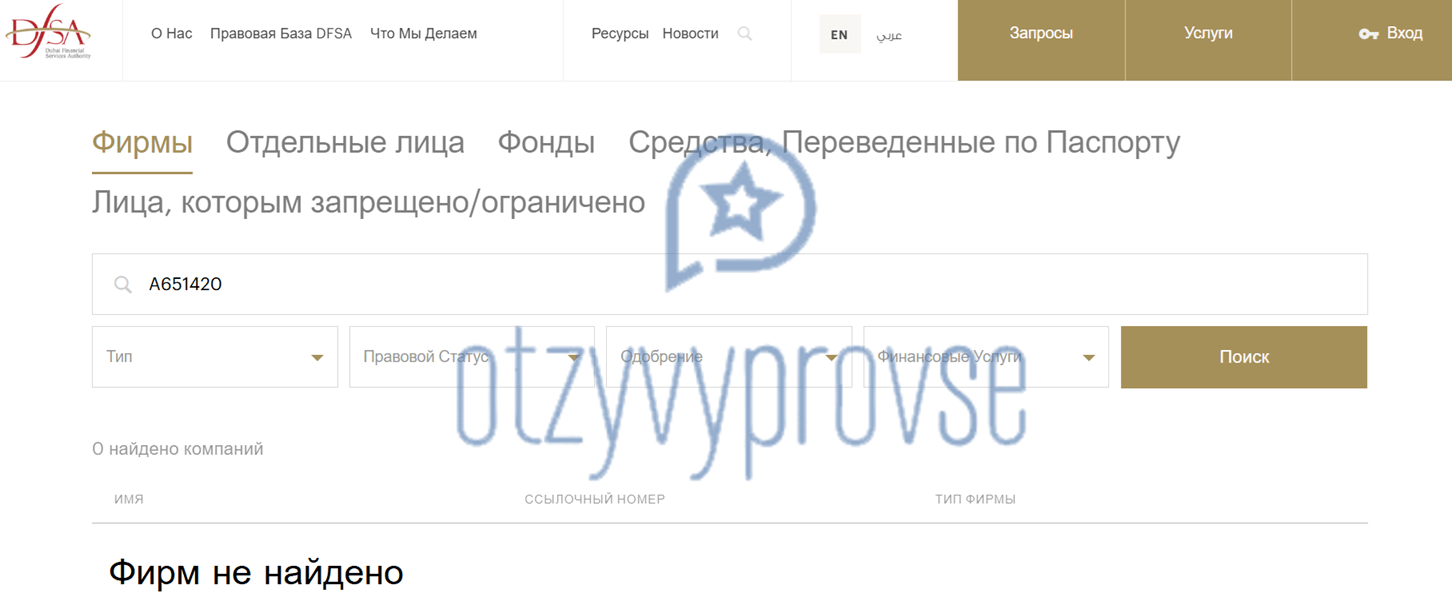Image resolution: width=1452 pixels, height=605 pixels.
Task: Open the Правовая База DFSA menu
Action: point(281,34)
